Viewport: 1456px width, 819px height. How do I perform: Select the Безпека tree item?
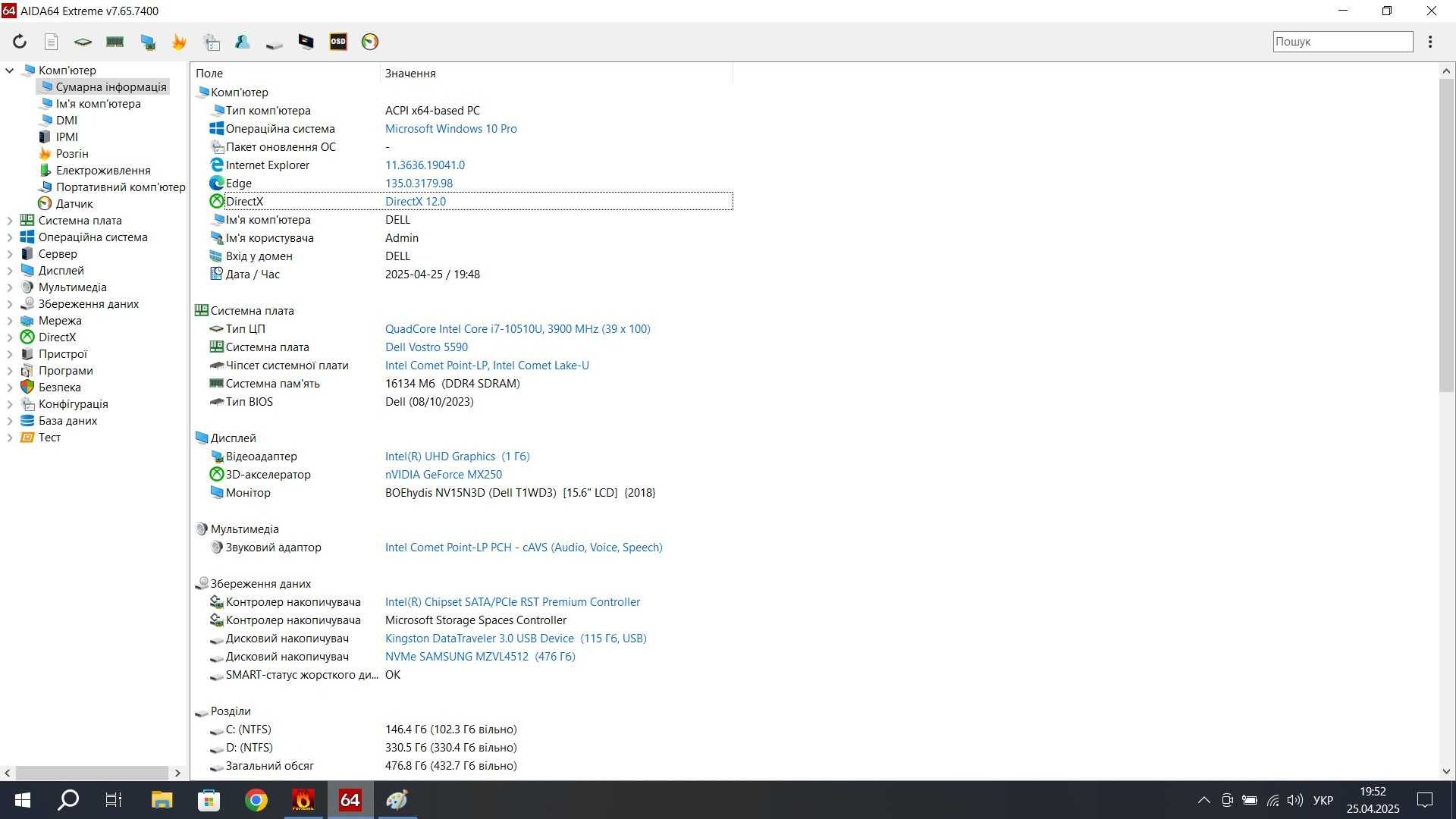click(x=60, y=388)
